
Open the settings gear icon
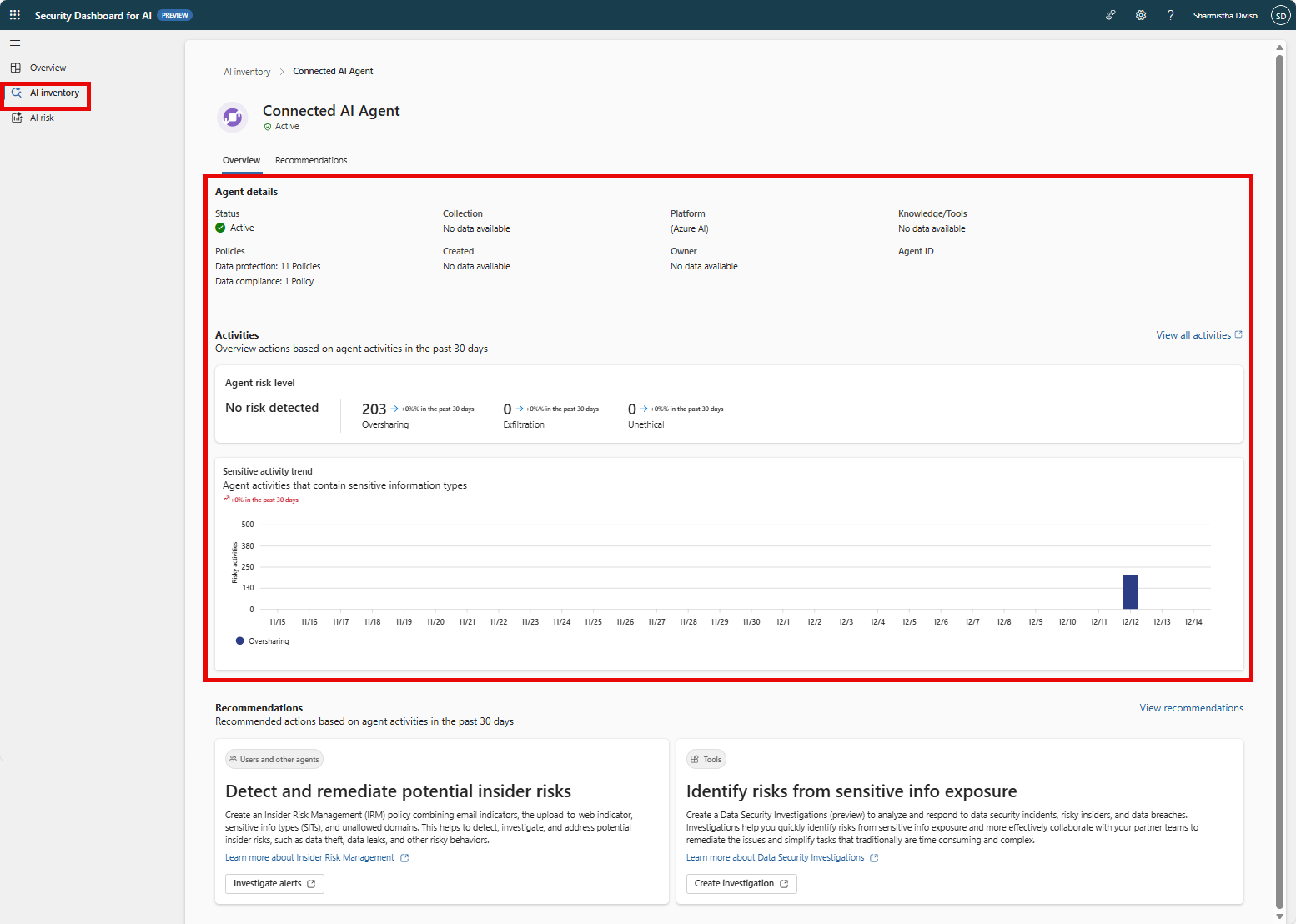tap(1141, 15)
